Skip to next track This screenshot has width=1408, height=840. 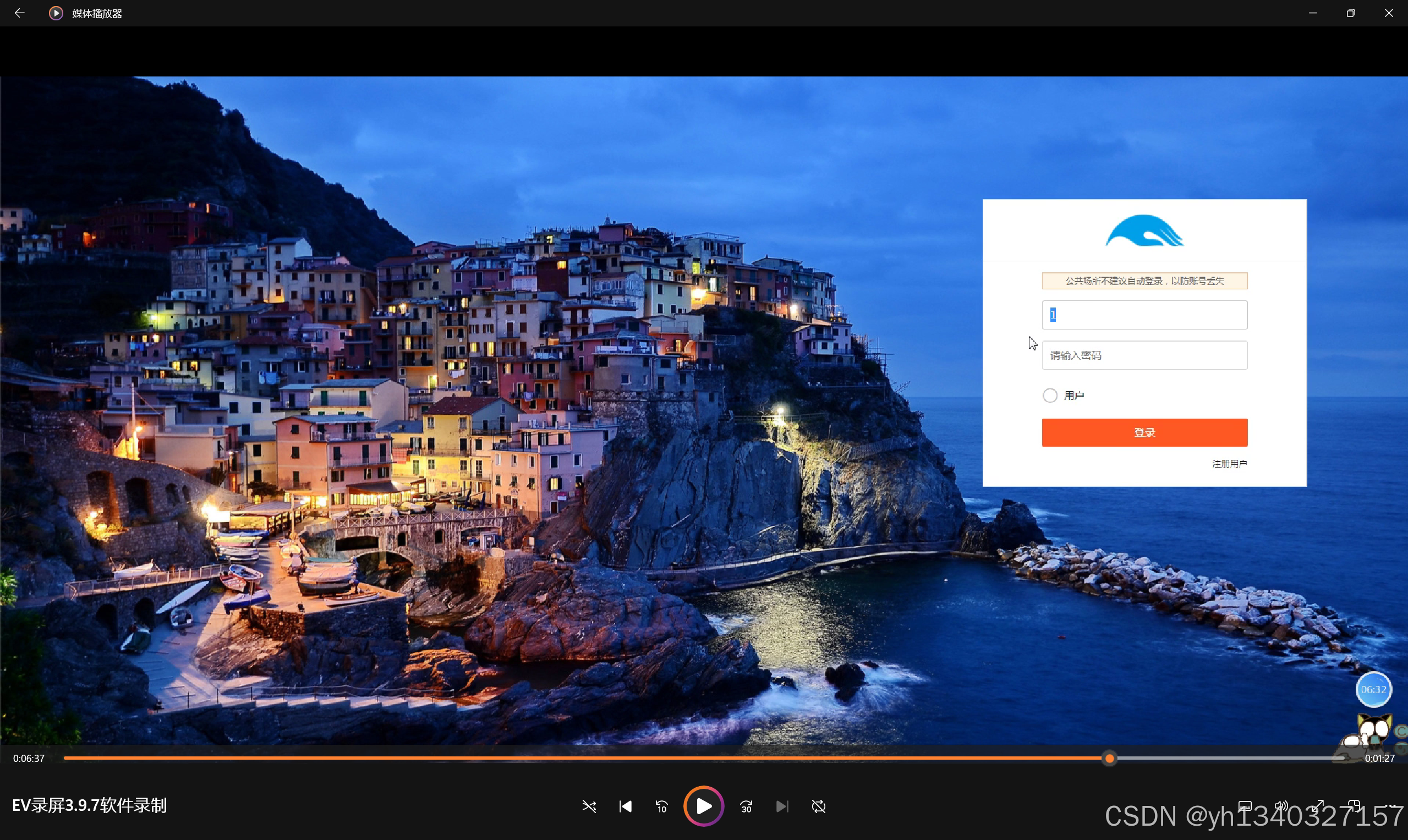(782, 806)
